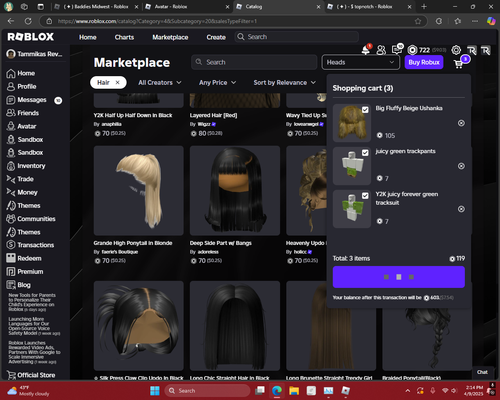Click the Robux balance icon showing 722
The height and width of the screenshot is (400, 500).
[412, 50]
